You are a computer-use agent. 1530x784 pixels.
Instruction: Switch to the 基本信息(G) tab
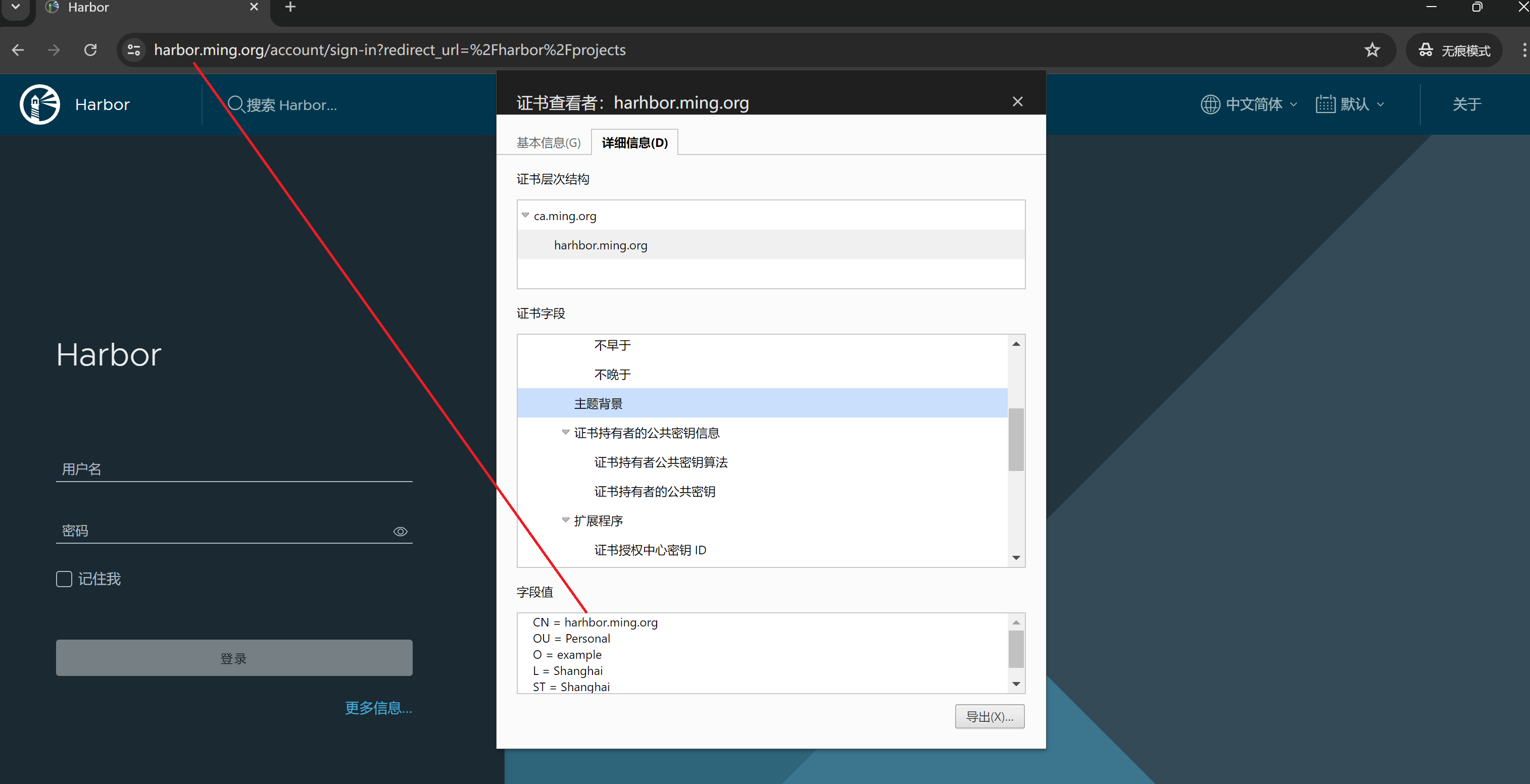pyautogui.click(x=548, y=143)
